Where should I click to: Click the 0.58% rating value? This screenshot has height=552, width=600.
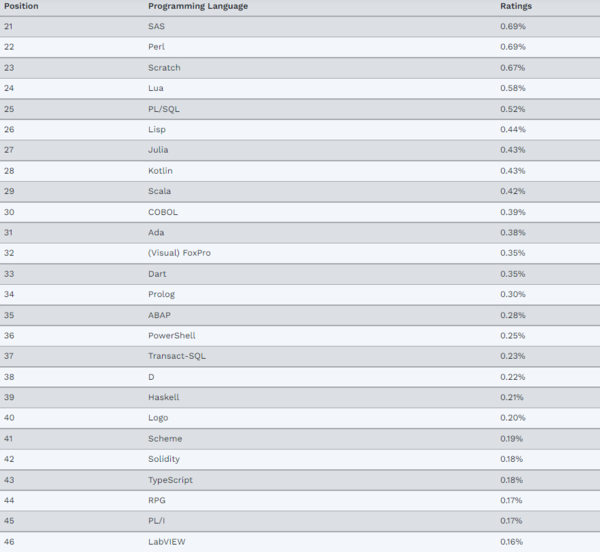(x=512, y=88)
